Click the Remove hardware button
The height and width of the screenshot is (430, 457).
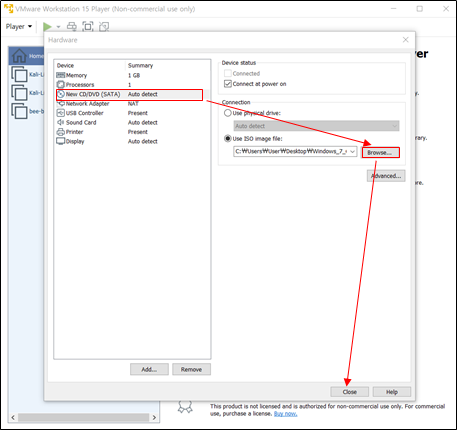tap(191, 369)
